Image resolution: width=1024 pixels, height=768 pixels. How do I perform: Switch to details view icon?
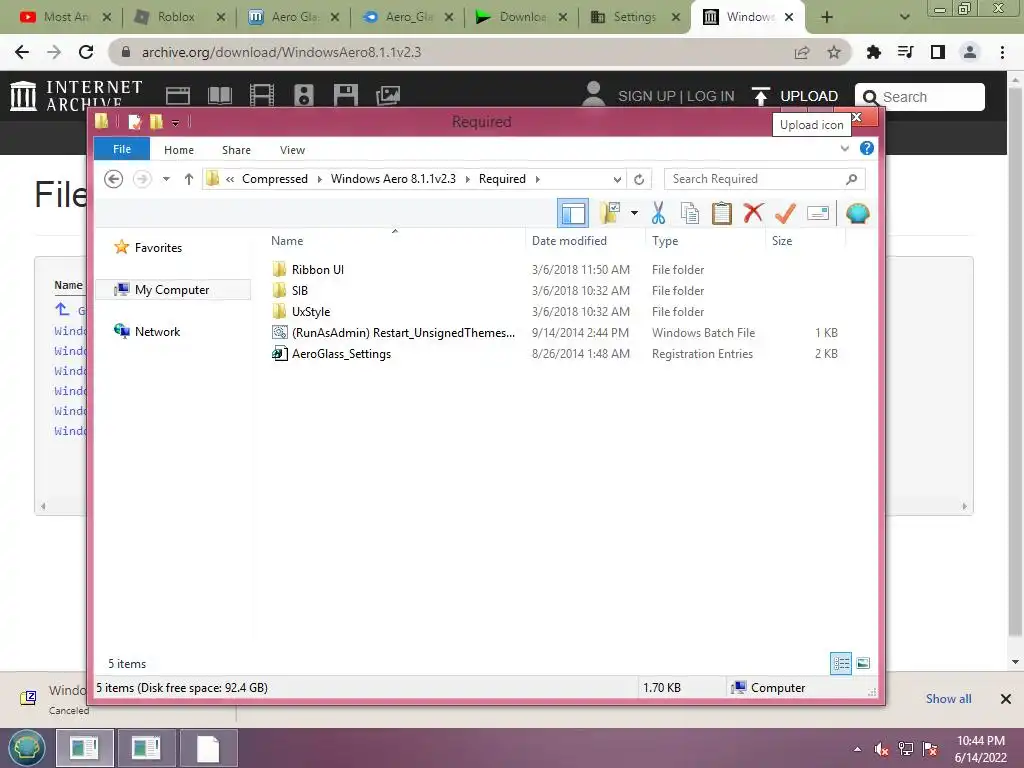pos(841,664)
